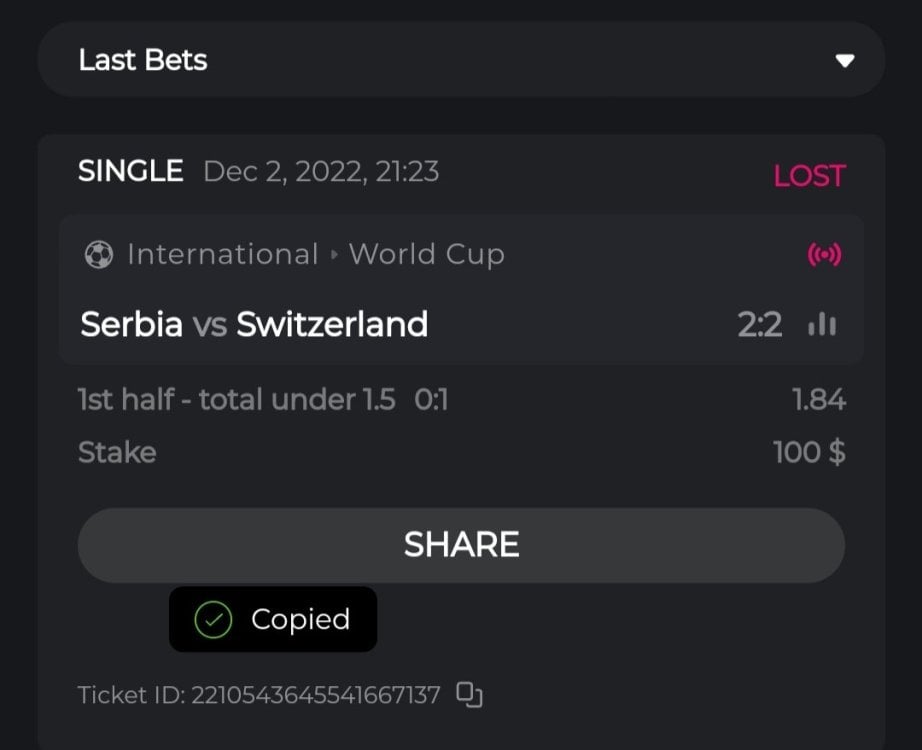Open match statistics bar chart icon
Viewport: 922px width, 750px height.
(822, 325)
